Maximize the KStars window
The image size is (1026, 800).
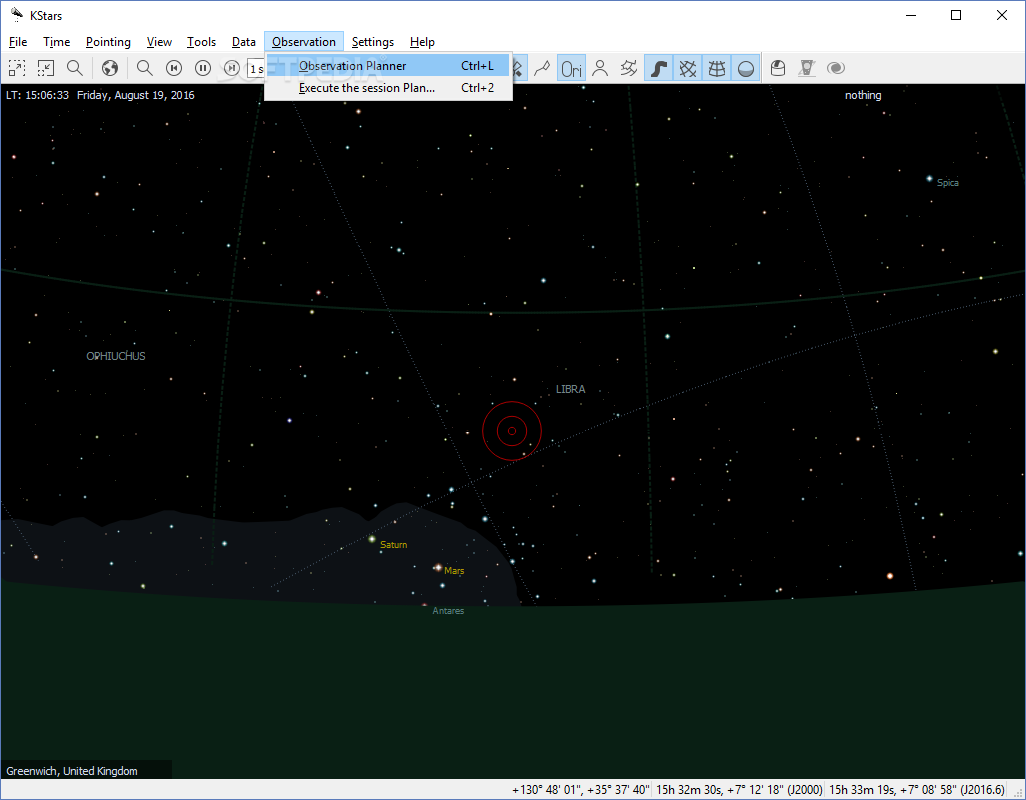[x=956, y=15]
